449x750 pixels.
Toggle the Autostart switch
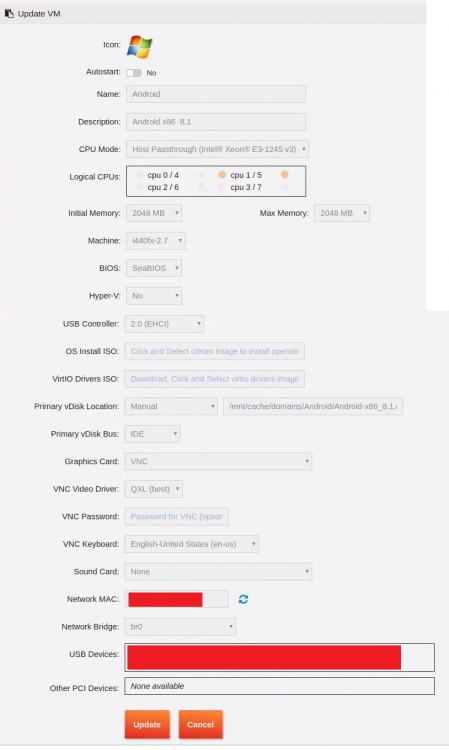click(134, 73)
